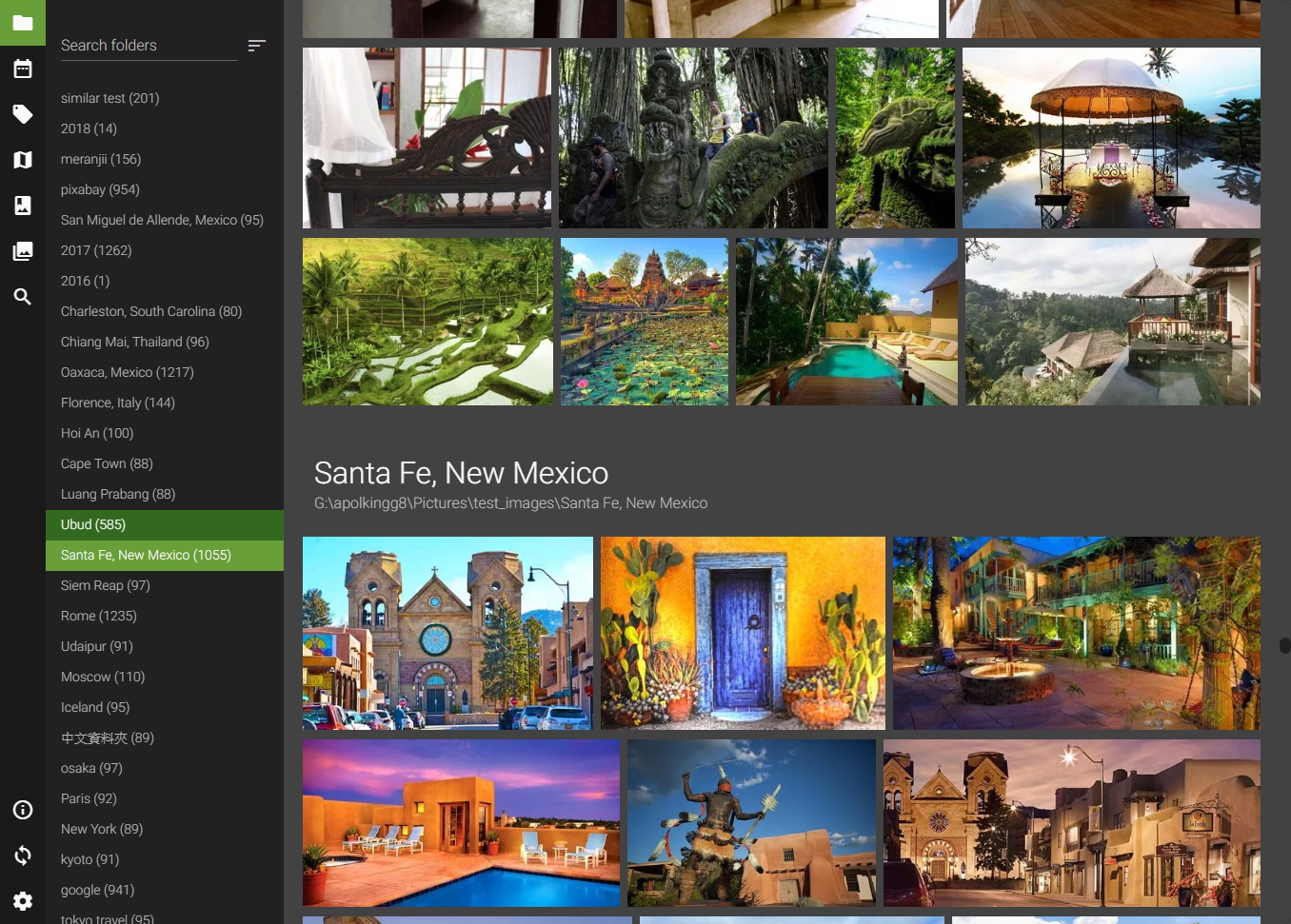Open the Calendar view icon
1291x924 pixels.
pos(23,69)
